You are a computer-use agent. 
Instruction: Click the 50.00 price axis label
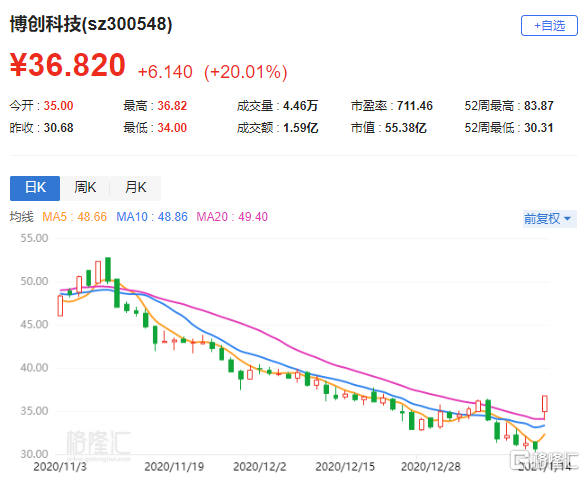[x=34, y=282]
